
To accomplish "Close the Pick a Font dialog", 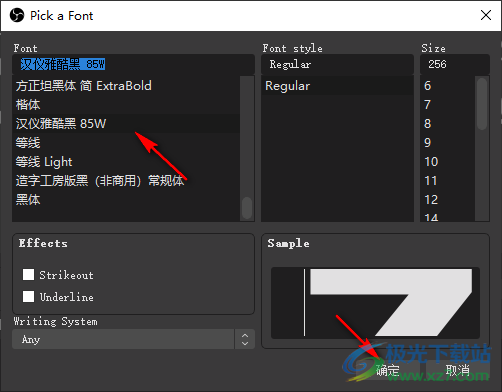I will pos(486,15).
